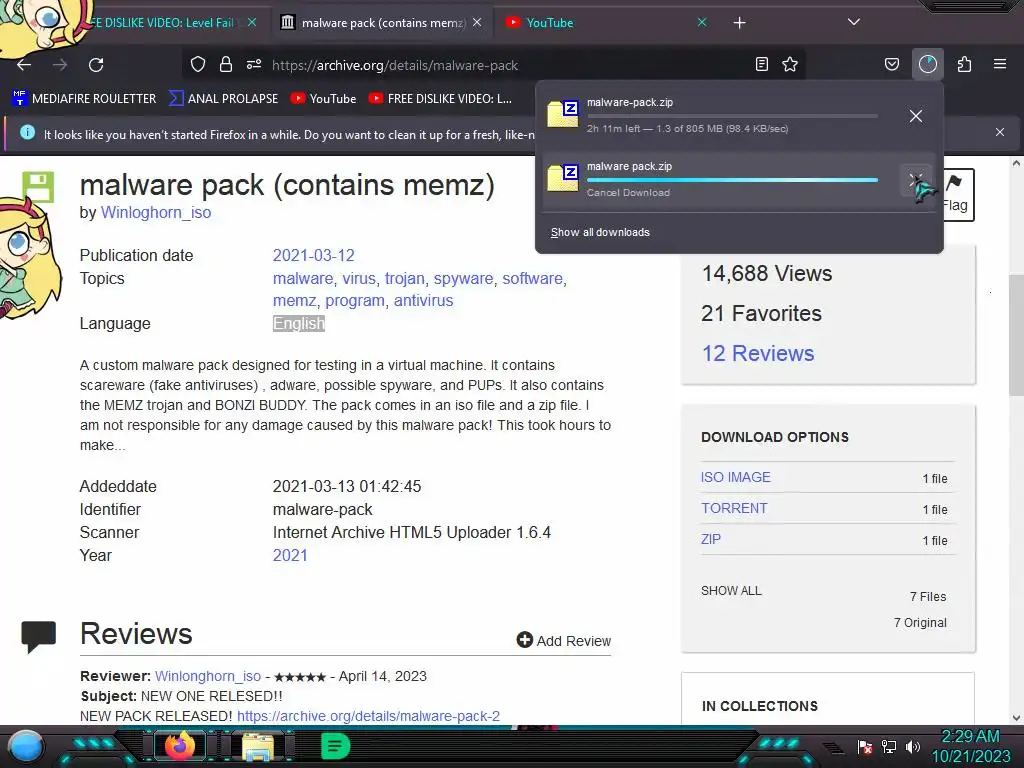Open the spyware topic link
1024x768 pixels.
(x=463, y=278)
